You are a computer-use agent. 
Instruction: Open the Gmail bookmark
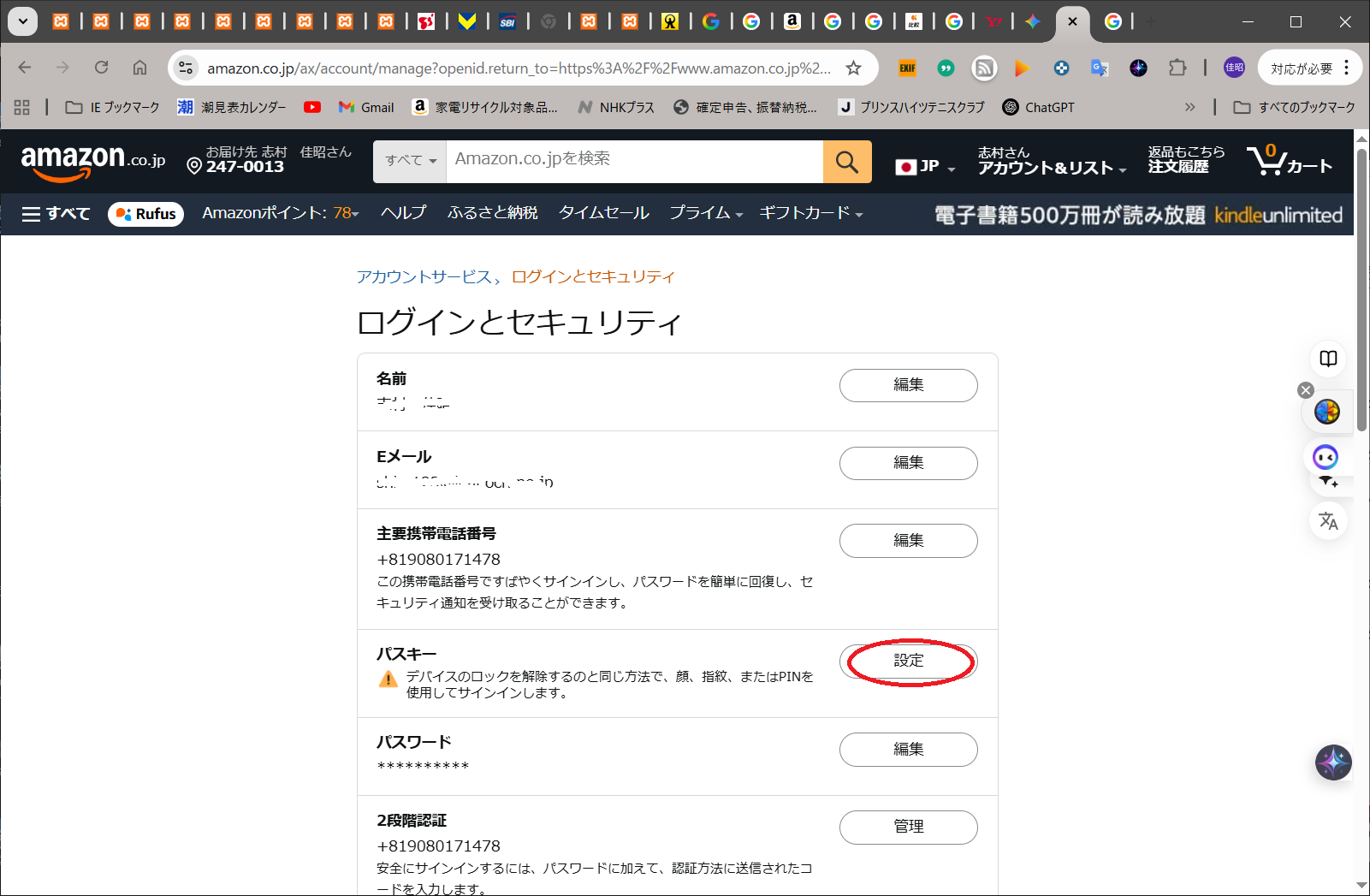tap(366, 107)
